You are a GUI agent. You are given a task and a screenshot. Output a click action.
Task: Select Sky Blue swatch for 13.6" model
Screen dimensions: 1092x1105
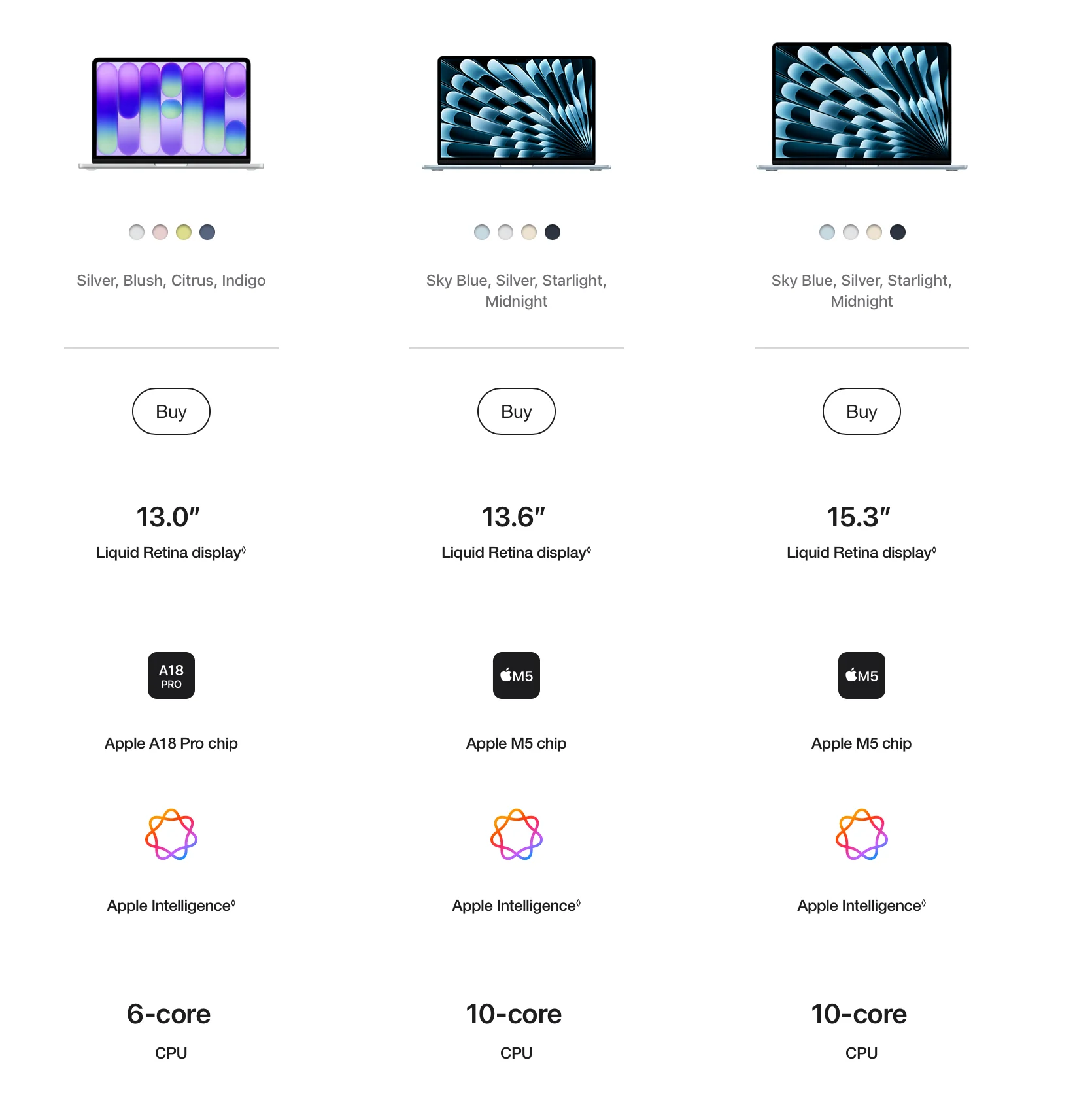click(482, 232)
